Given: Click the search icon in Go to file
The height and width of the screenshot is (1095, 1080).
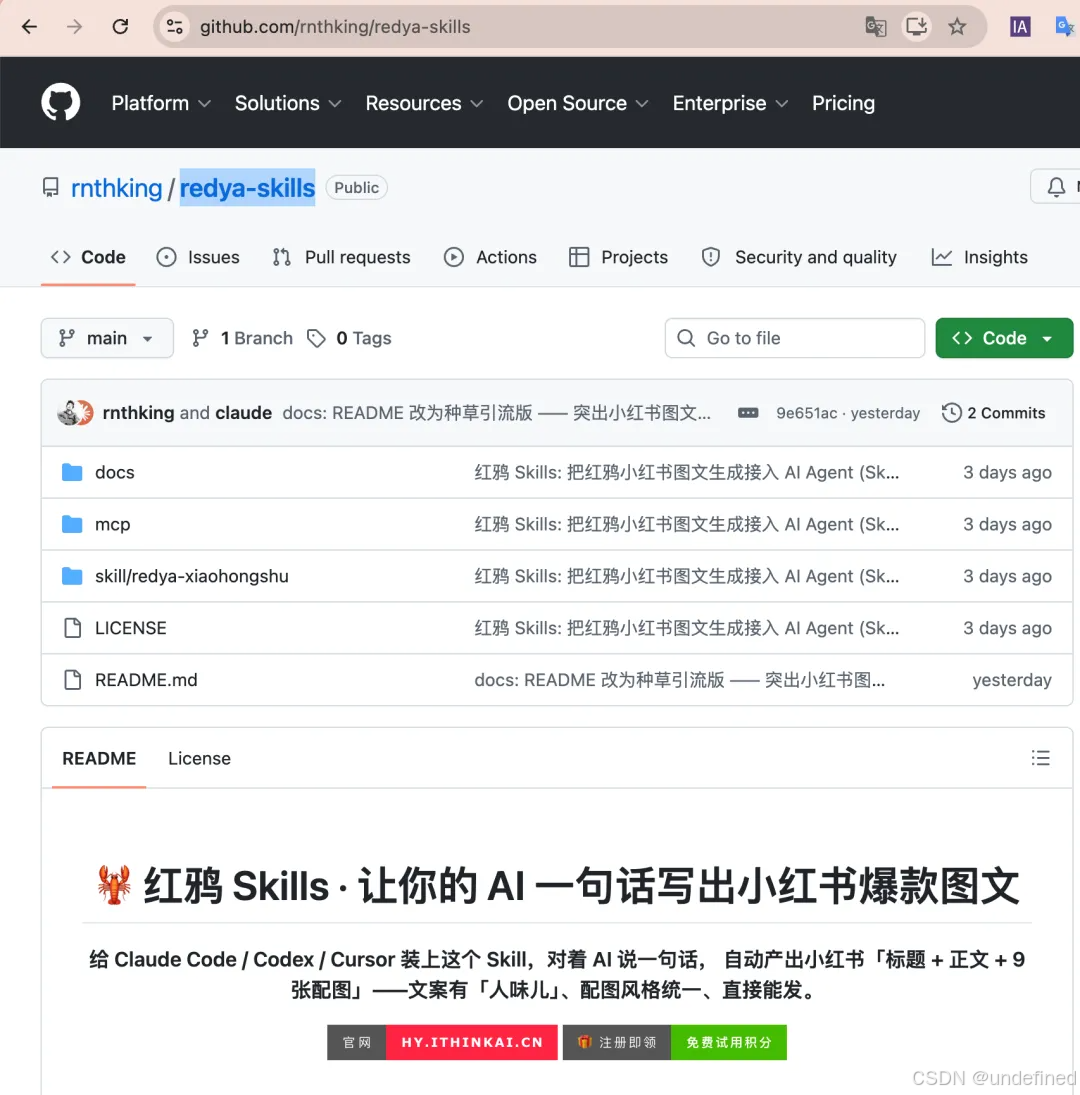Looking at the screenshot, I should click(x=686, y=338).
